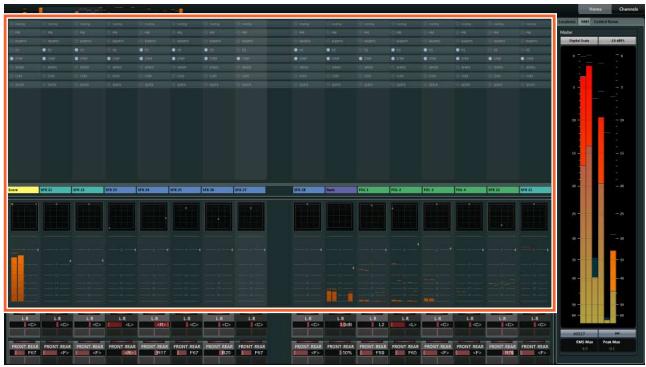The height and width of the screenshot is (367, 646).
Task: Click the FRONT-REAR field under SFX 24
Action: (154, 353)
